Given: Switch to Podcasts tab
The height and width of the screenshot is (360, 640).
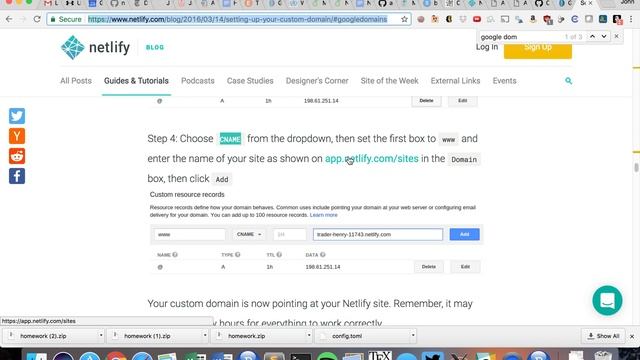Looking at the screenshot, I should click(198, 81).
